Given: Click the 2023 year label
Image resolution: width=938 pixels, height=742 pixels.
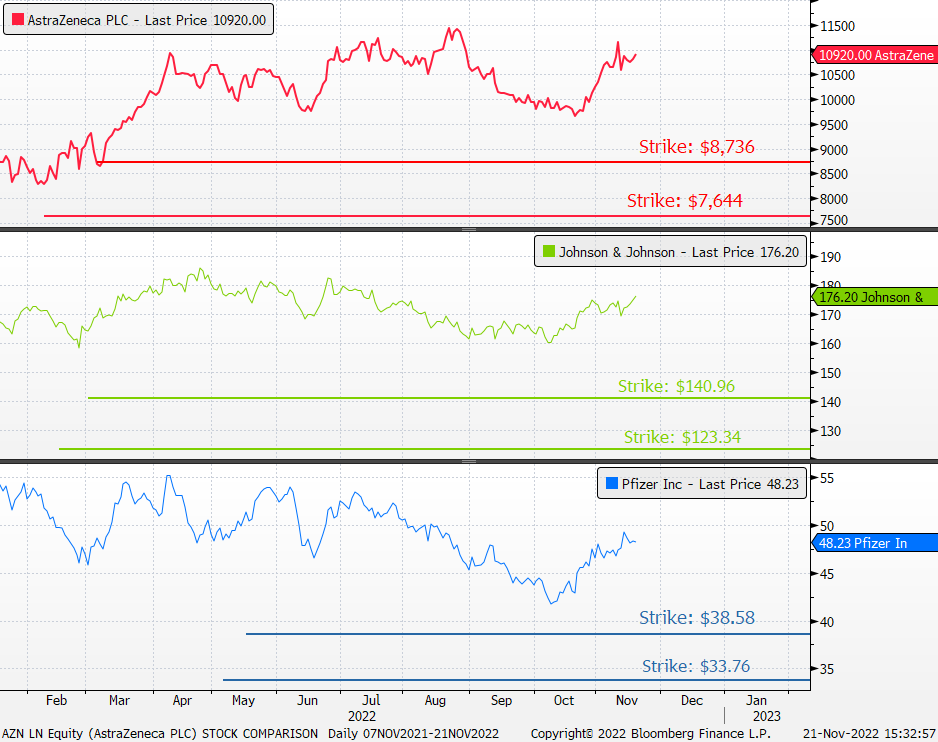Looking at the screenshot, I should tap(767, 716).
